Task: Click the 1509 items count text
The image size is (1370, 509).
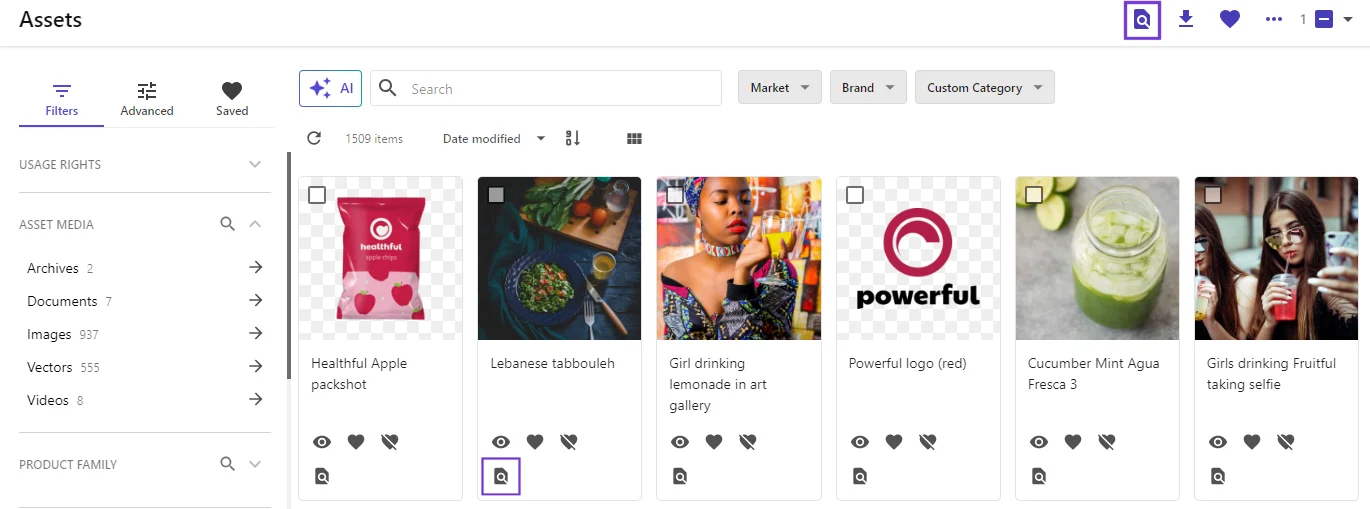Action: pyautogui.click(x=374, y=139)
